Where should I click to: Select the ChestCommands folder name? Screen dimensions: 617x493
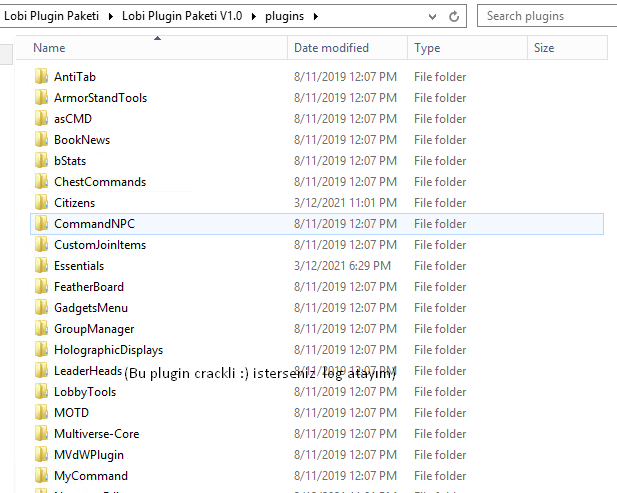coord(100,182)
